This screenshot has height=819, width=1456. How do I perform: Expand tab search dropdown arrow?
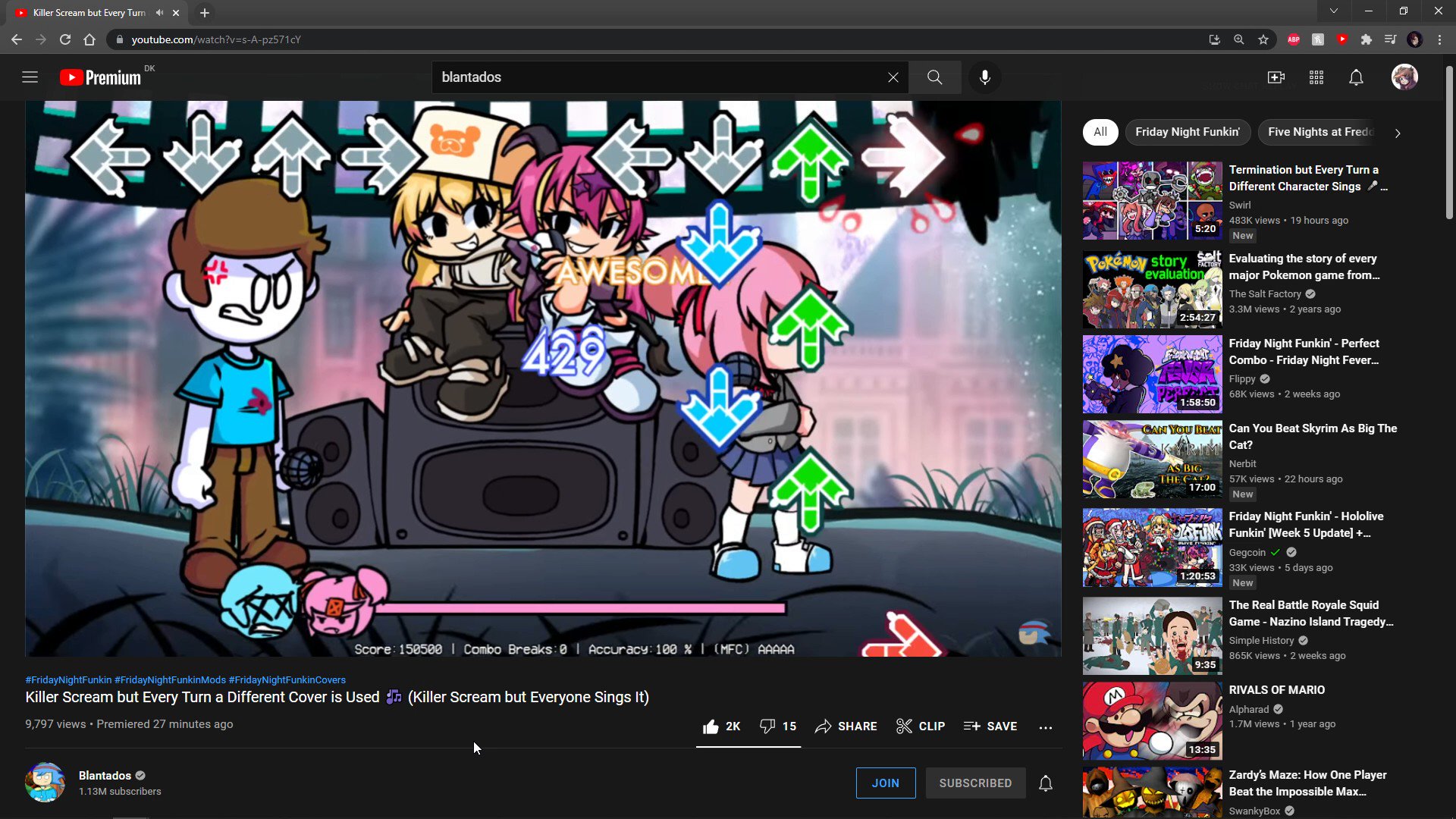pos(1334,11)
